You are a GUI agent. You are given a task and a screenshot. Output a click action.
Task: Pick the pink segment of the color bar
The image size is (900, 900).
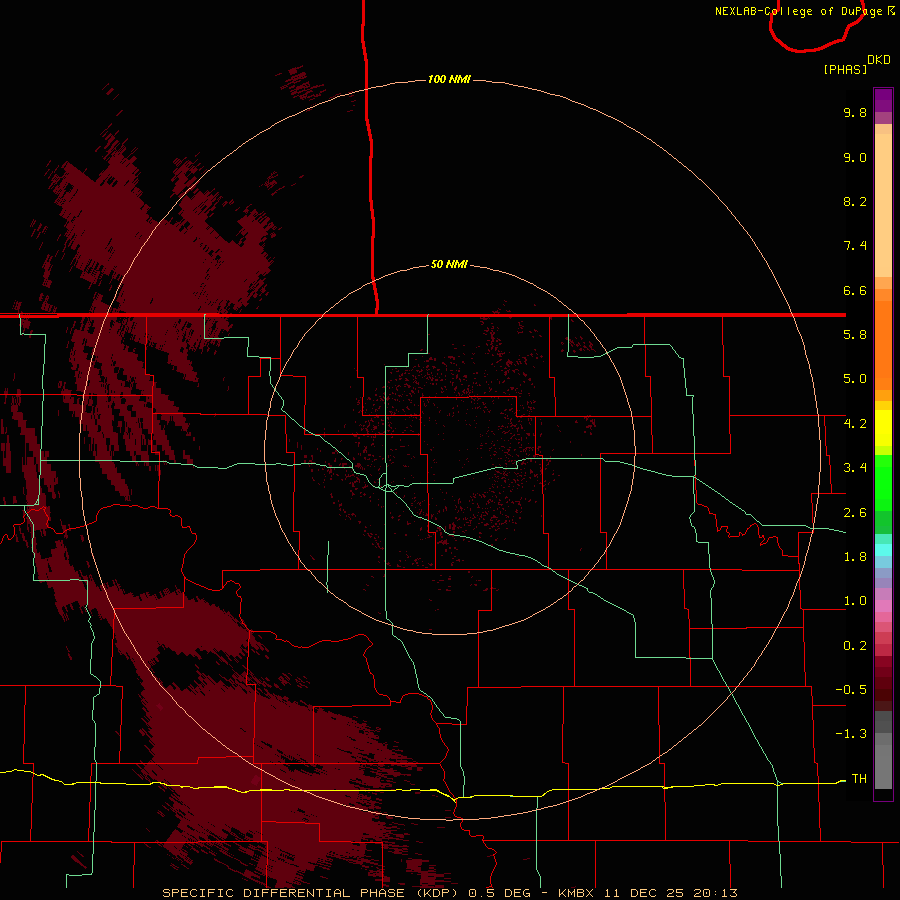tap(883, 606)
